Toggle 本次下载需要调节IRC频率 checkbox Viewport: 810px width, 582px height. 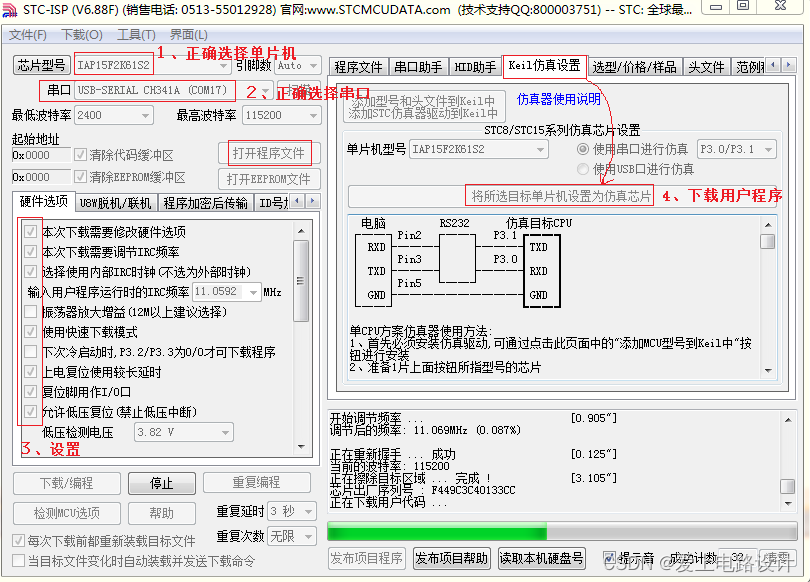tap(30, 252)
